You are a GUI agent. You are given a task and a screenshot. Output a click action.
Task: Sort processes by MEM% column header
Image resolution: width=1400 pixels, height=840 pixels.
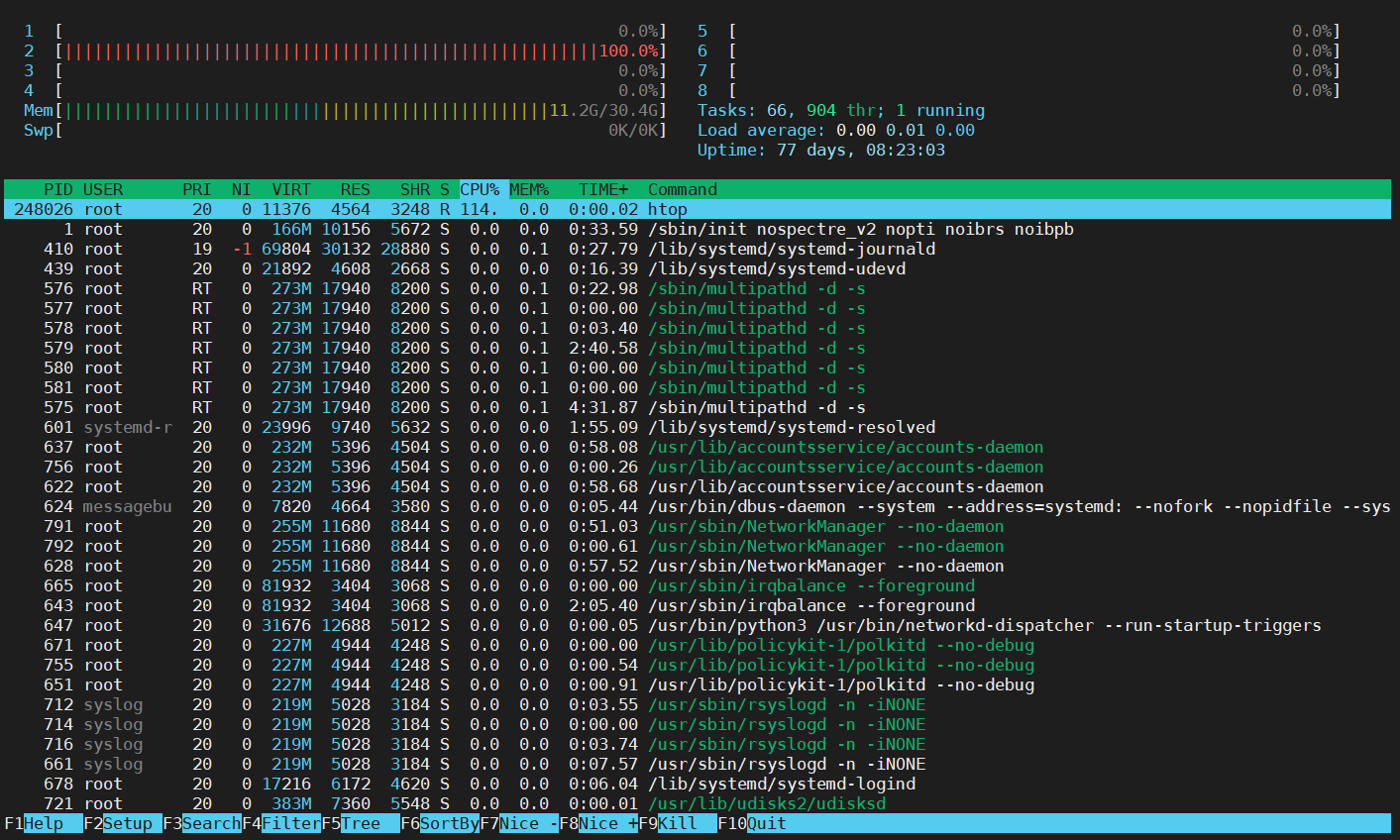(x=529, y=189)
